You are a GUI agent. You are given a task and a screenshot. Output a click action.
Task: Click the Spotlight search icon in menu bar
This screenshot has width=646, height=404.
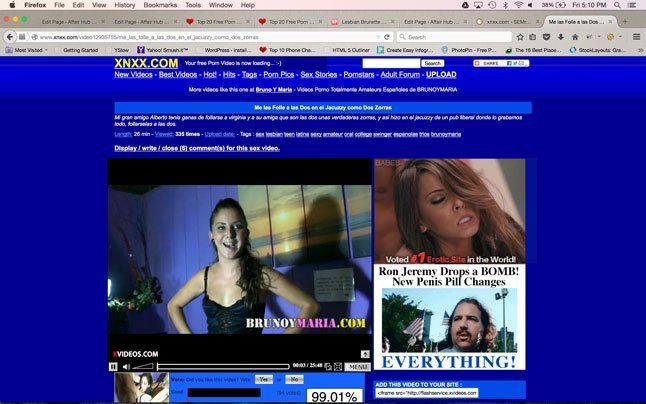(x=615, y=5)
